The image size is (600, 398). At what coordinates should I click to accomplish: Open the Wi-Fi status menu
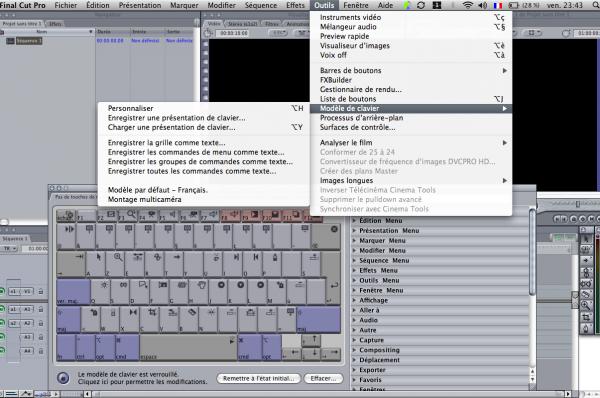(468, 5)
